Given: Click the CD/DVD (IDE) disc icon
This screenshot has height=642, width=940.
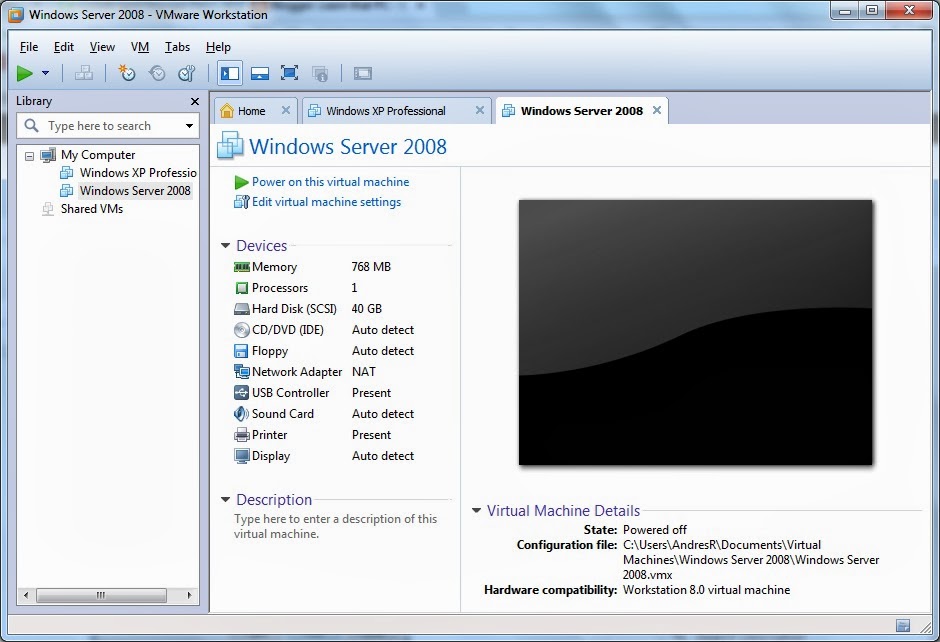Looking at the screenshot, I should point(242,330).
